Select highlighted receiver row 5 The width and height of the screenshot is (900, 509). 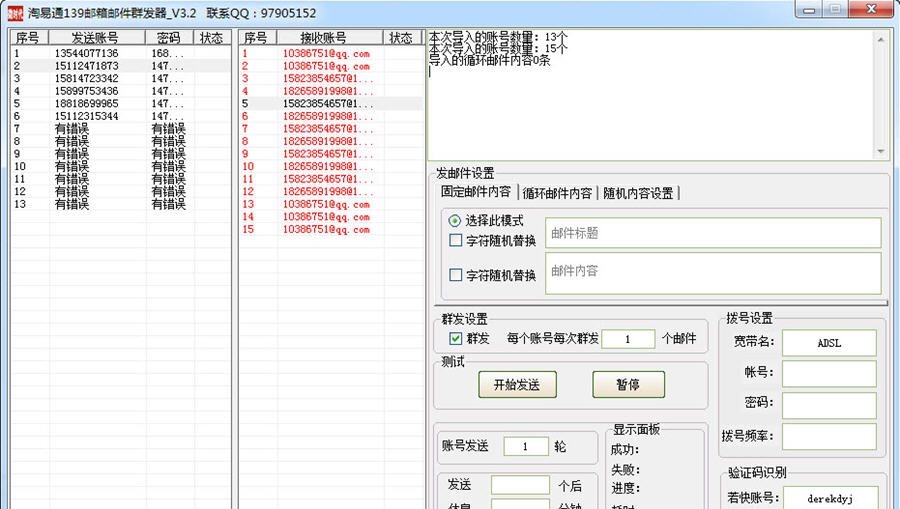click(331, 104)
